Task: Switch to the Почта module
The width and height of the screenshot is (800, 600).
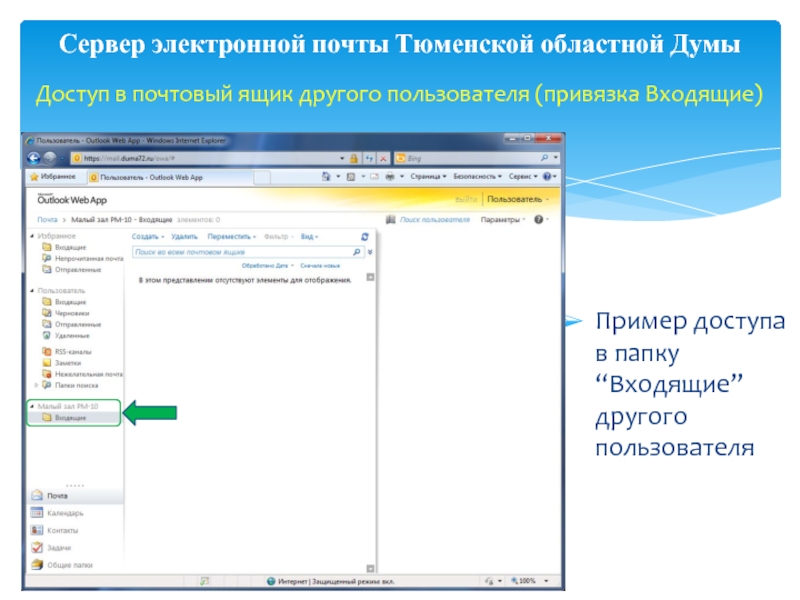Action: point(75,496)
